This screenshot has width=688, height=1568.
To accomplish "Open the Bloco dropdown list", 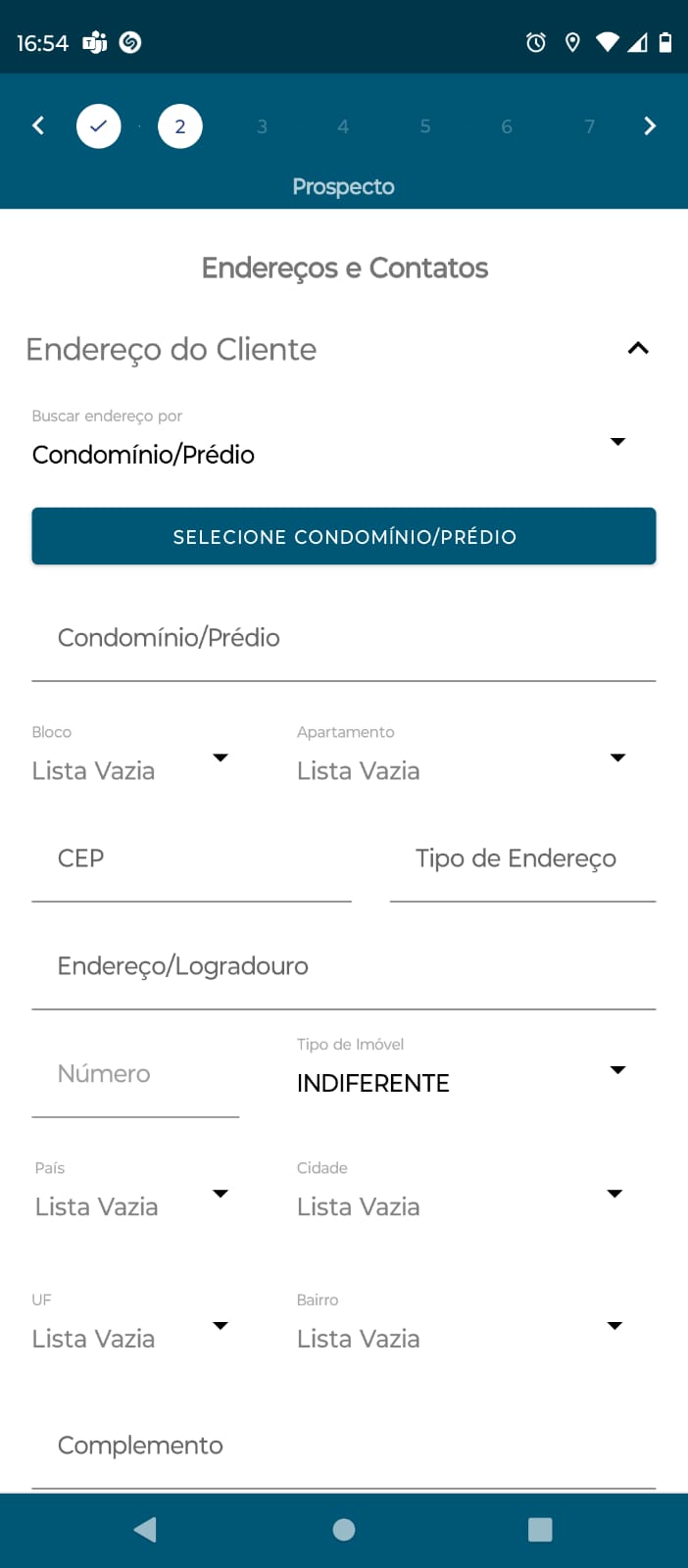I will coord(130,770).
